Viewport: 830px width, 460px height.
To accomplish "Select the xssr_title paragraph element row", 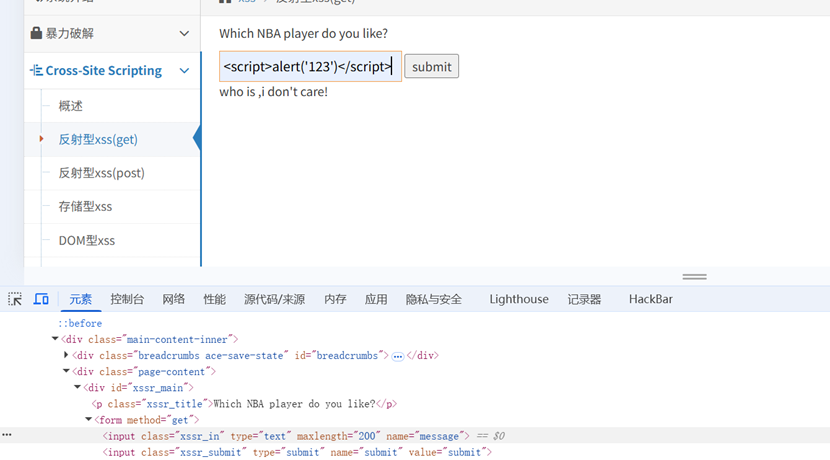I will [244, 404].
